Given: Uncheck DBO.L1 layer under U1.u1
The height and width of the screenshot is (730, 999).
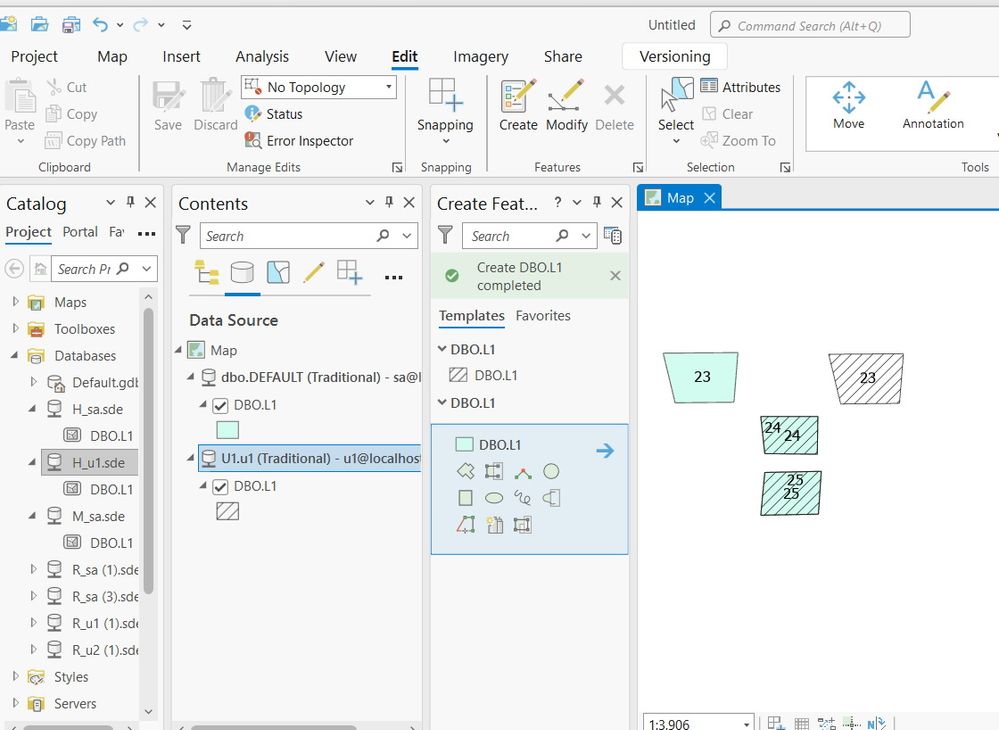Looking at the screenshot, I should point(220,487).
